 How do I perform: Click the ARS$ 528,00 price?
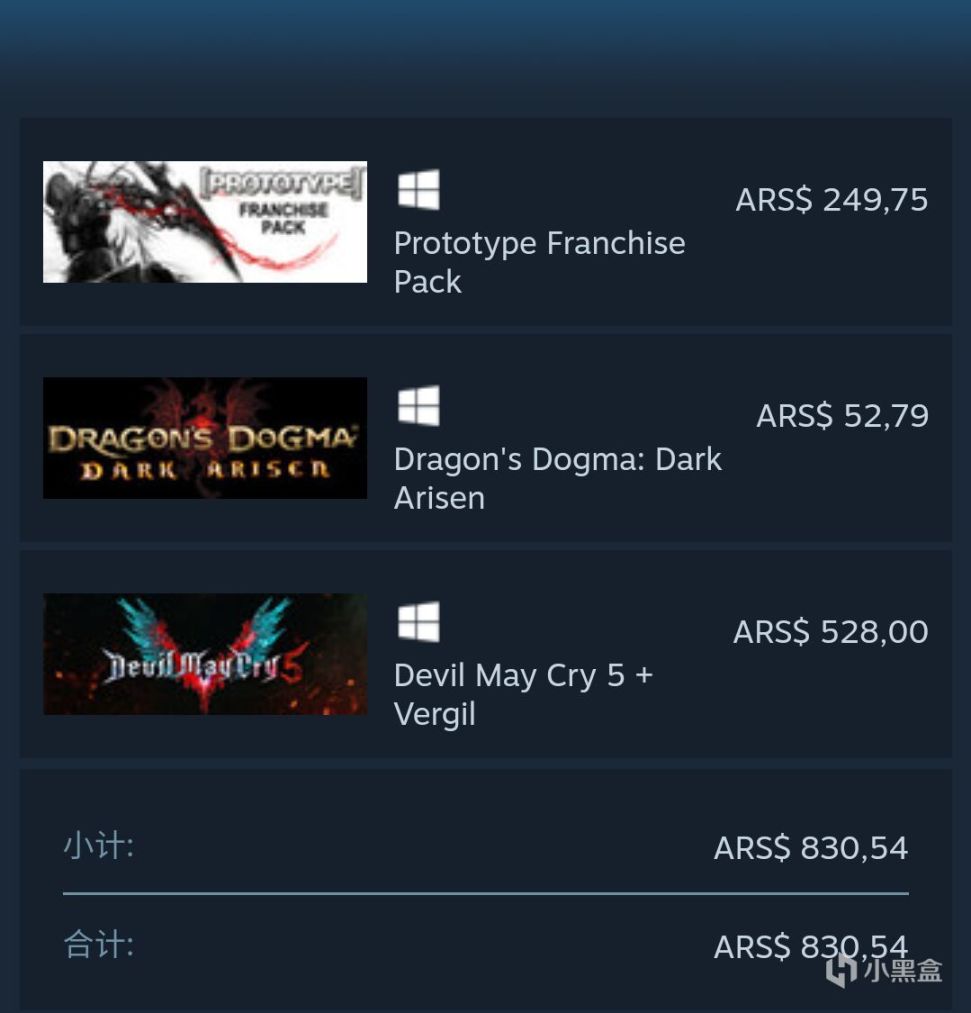pos(830,631)
